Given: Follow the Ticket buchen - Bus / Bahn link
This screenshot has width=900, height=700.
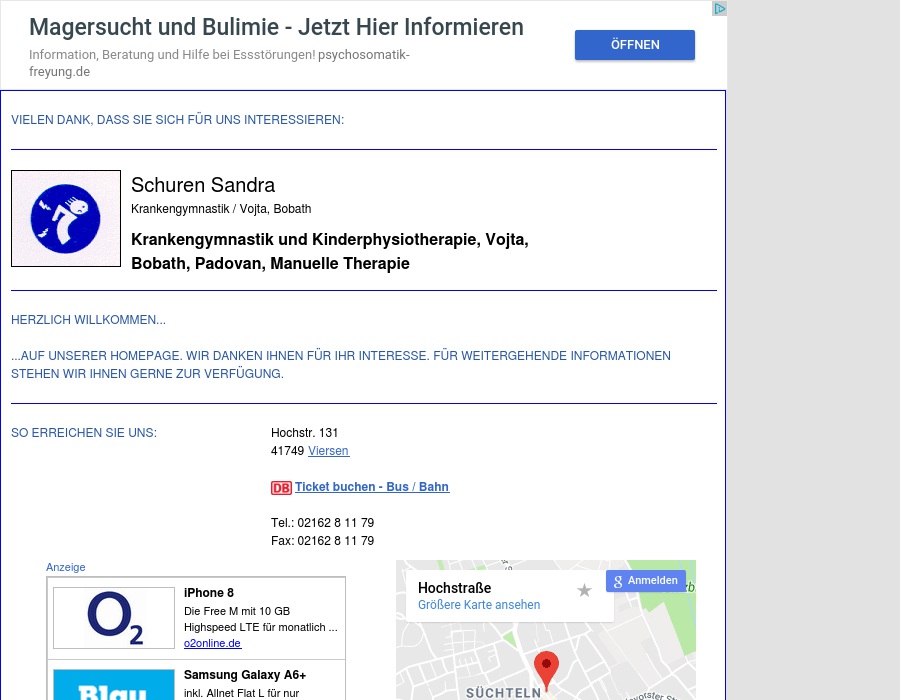Looking at the screenshot, I should 371,487.
